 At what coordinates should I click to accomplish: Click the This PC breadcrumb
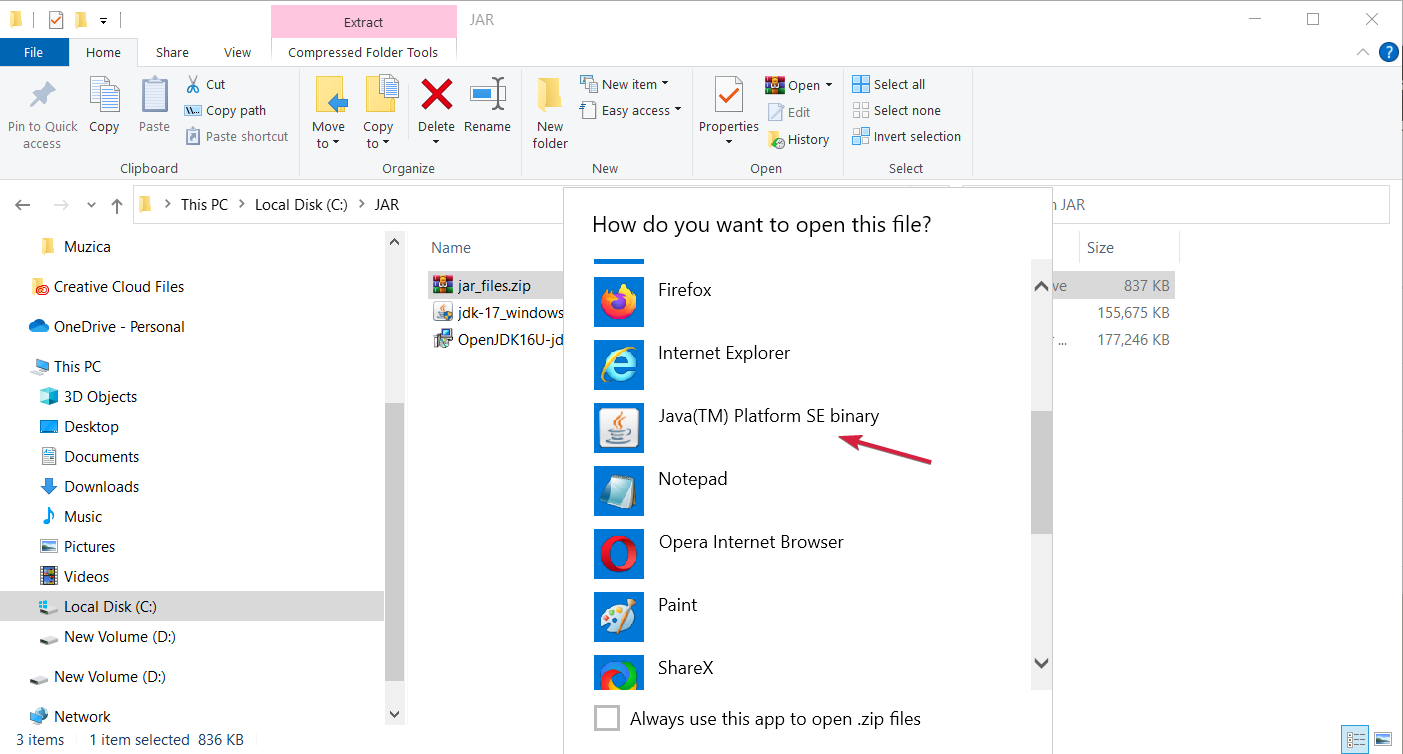204,205
